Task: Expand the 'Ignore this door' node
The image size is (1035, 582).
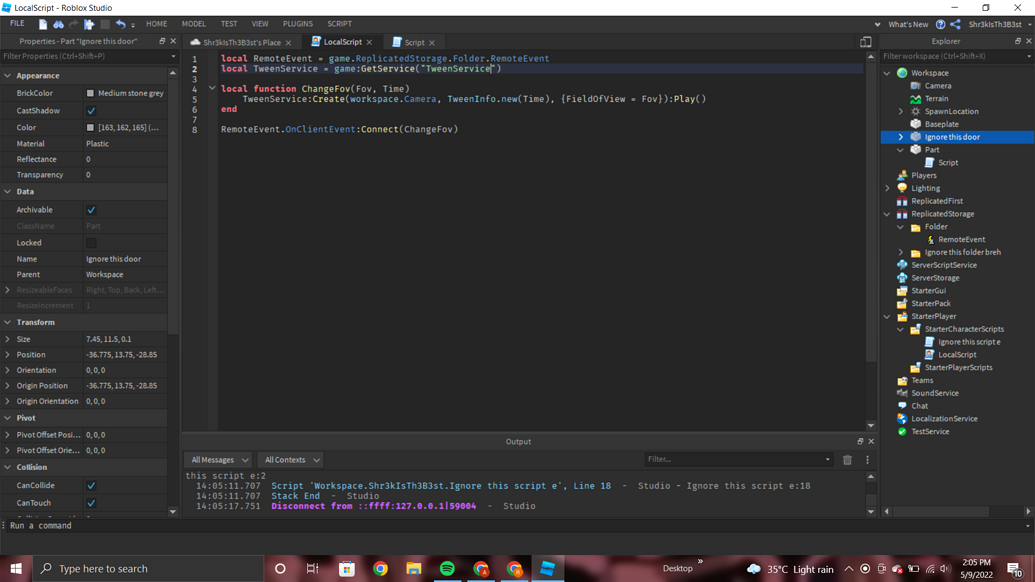Action: click(x=900, y=137)
